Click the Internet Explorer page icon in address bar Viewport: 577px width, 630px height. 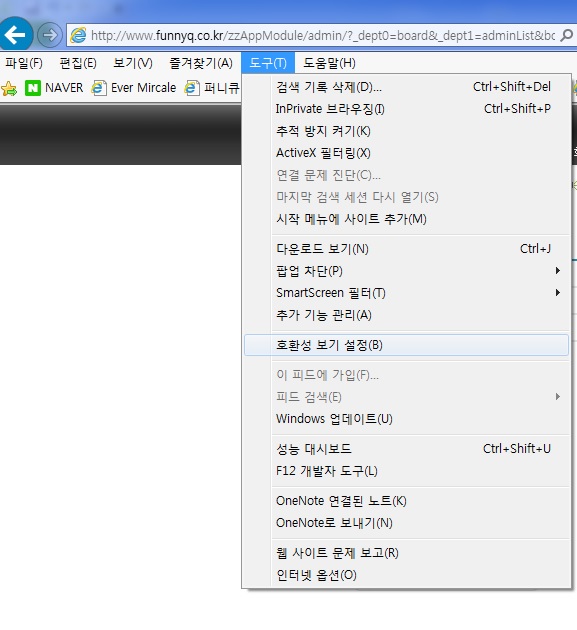click(78, 35)
